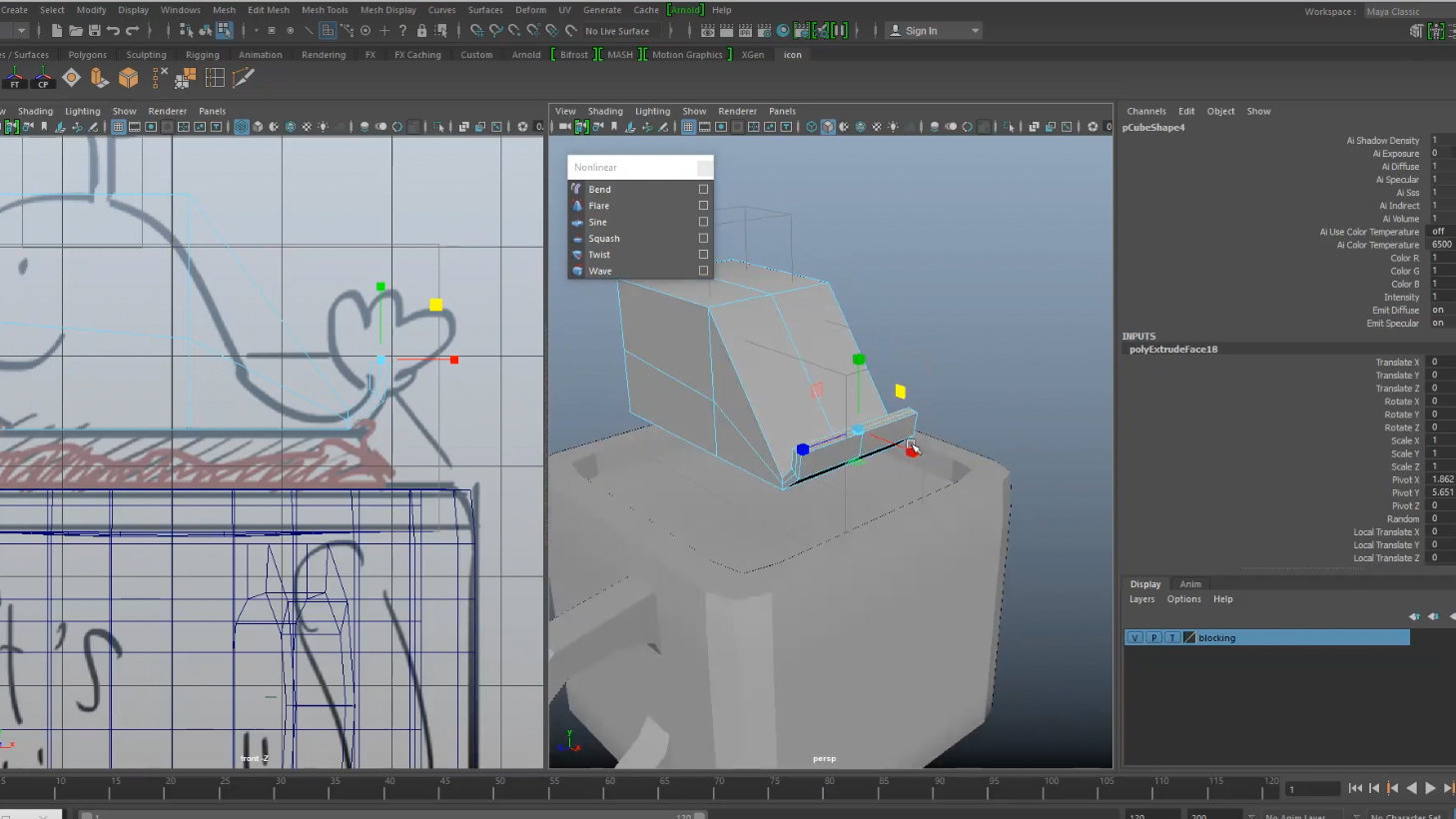Image resolution: width=1456 pixels, height=819 pixels.
Task: Click the Open scene folder icon
Action: pyautogui.click(x=75, y=31)
